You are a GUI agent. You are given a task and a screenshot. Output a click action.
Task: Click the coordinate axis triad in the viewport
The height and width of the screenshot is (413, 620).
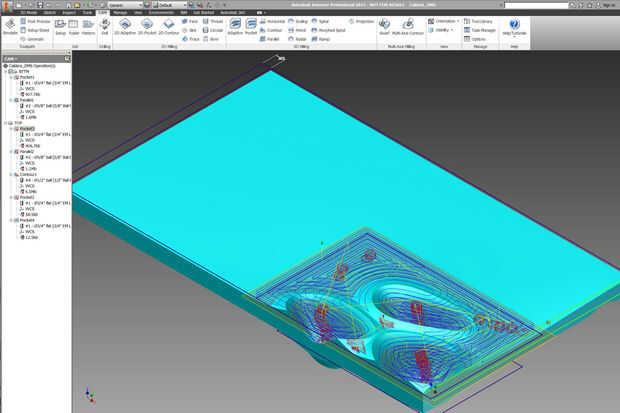coord(90,395)
